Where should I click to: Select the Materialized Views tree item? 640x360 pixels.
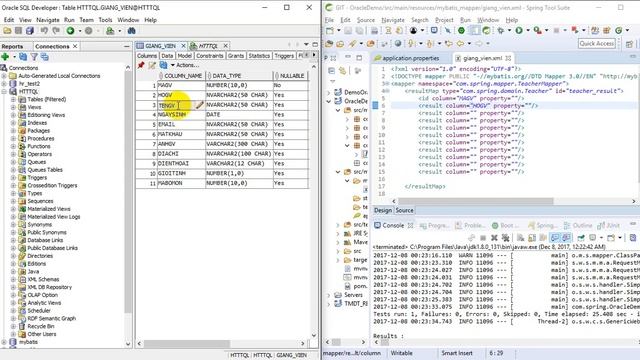click(49, 209)
